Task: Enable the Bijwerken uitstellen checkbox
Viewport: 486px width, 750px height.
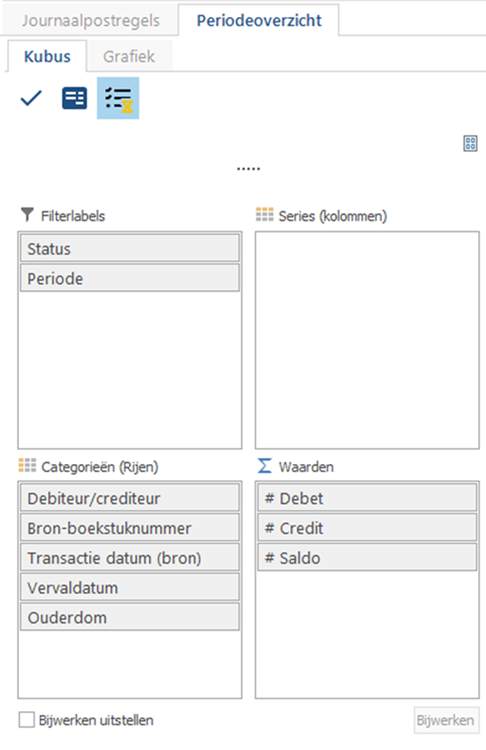Action: tap(27, 720)
